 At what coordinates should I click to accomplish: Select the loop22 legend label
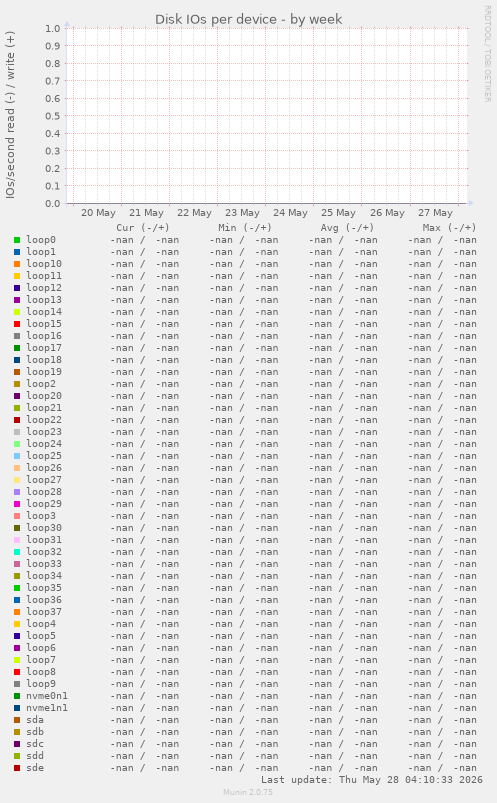(x=44, y=419)
